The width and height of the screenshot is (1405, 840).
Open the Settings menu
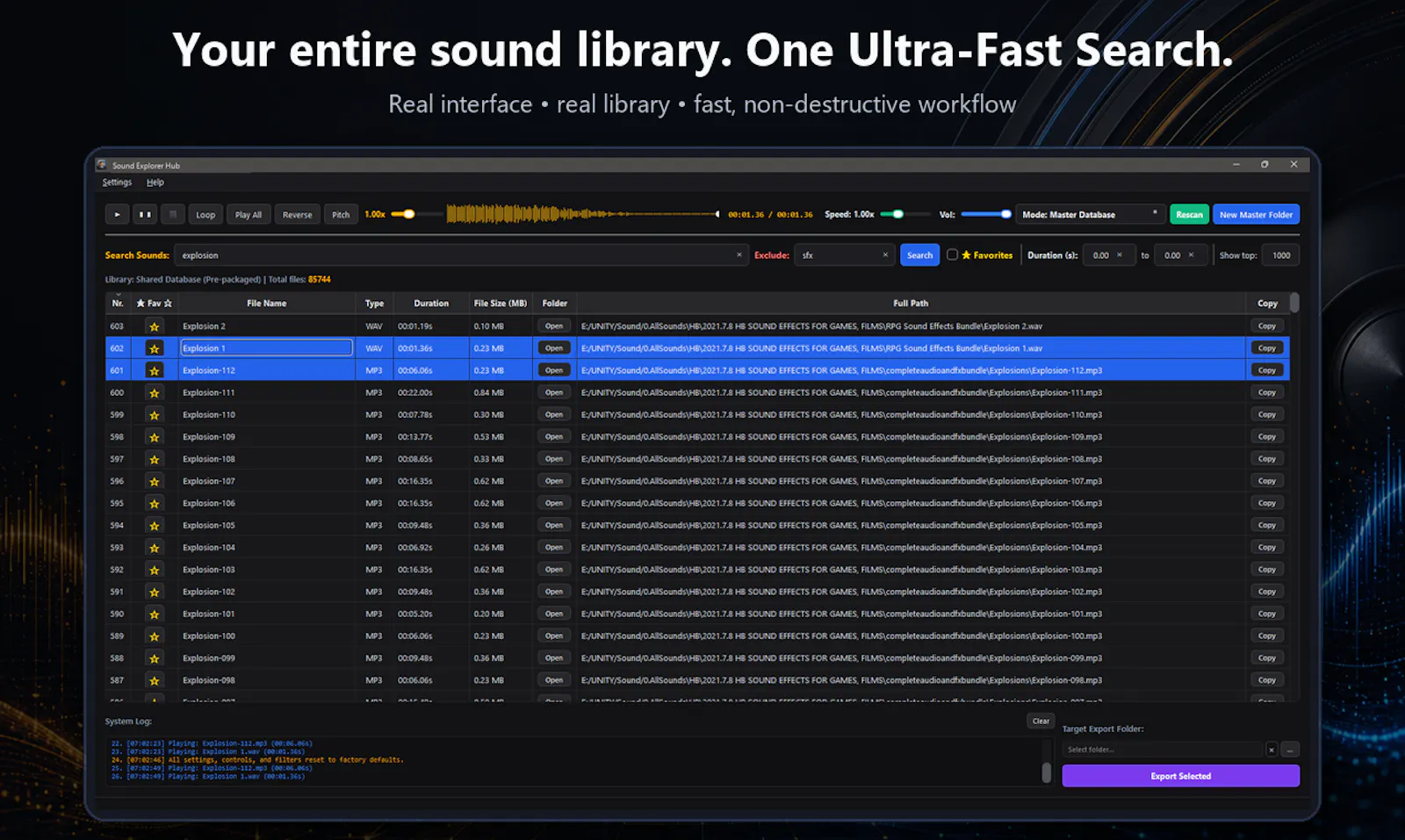click(x=117, y=183)
